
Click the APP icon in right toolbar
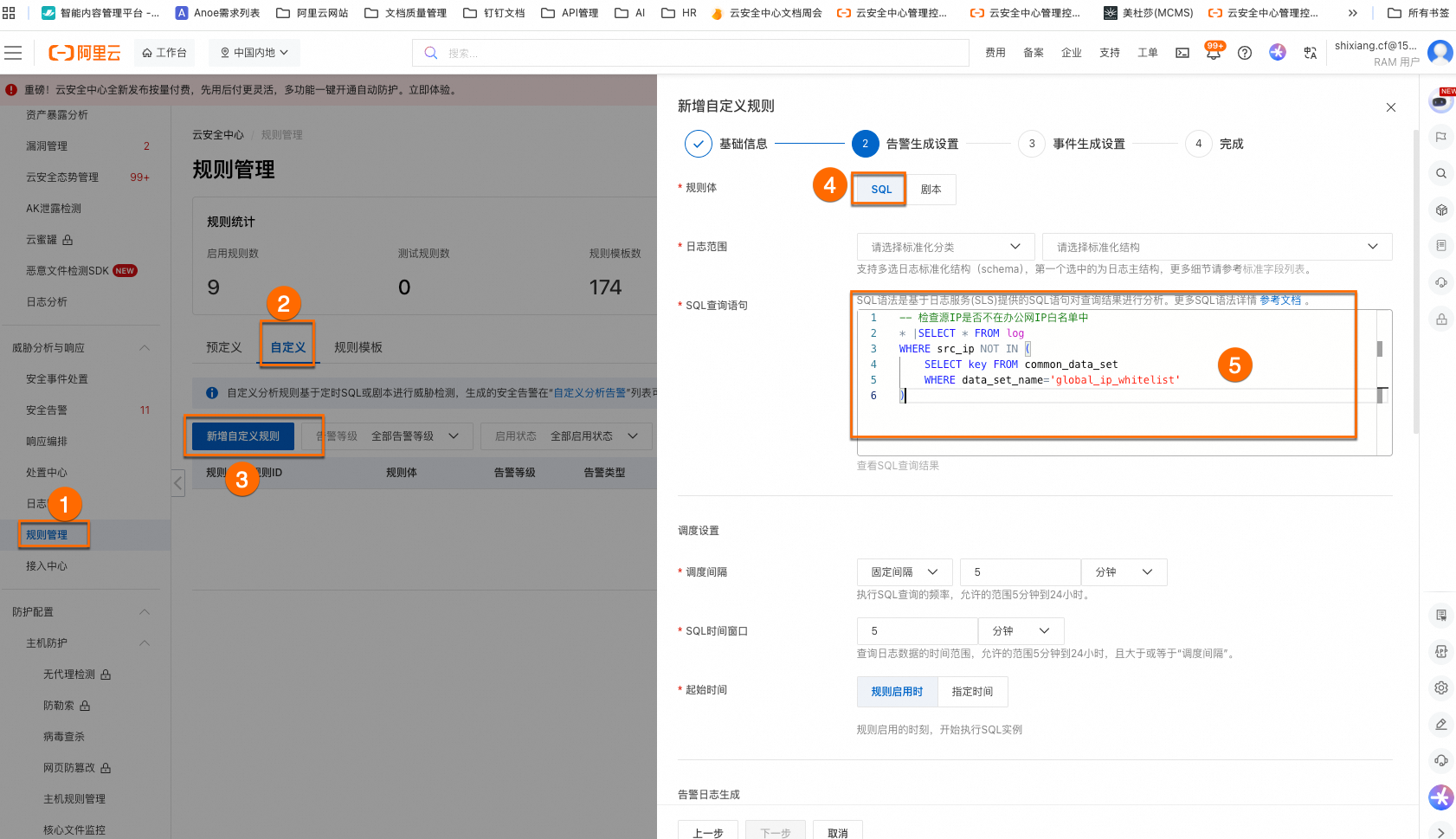tap(1441, 651)
